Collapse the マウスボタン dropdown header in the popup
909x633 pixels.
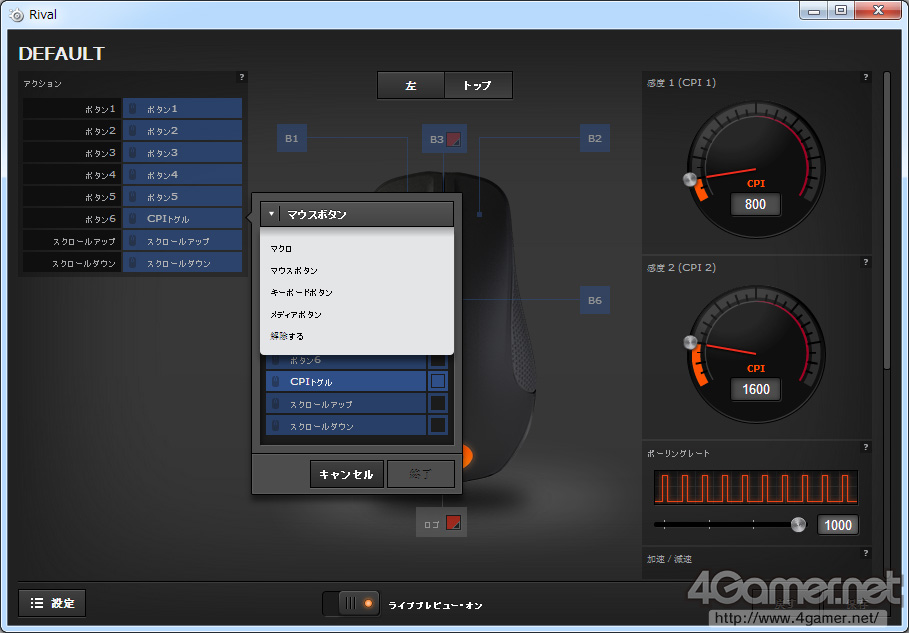point(357,214)
